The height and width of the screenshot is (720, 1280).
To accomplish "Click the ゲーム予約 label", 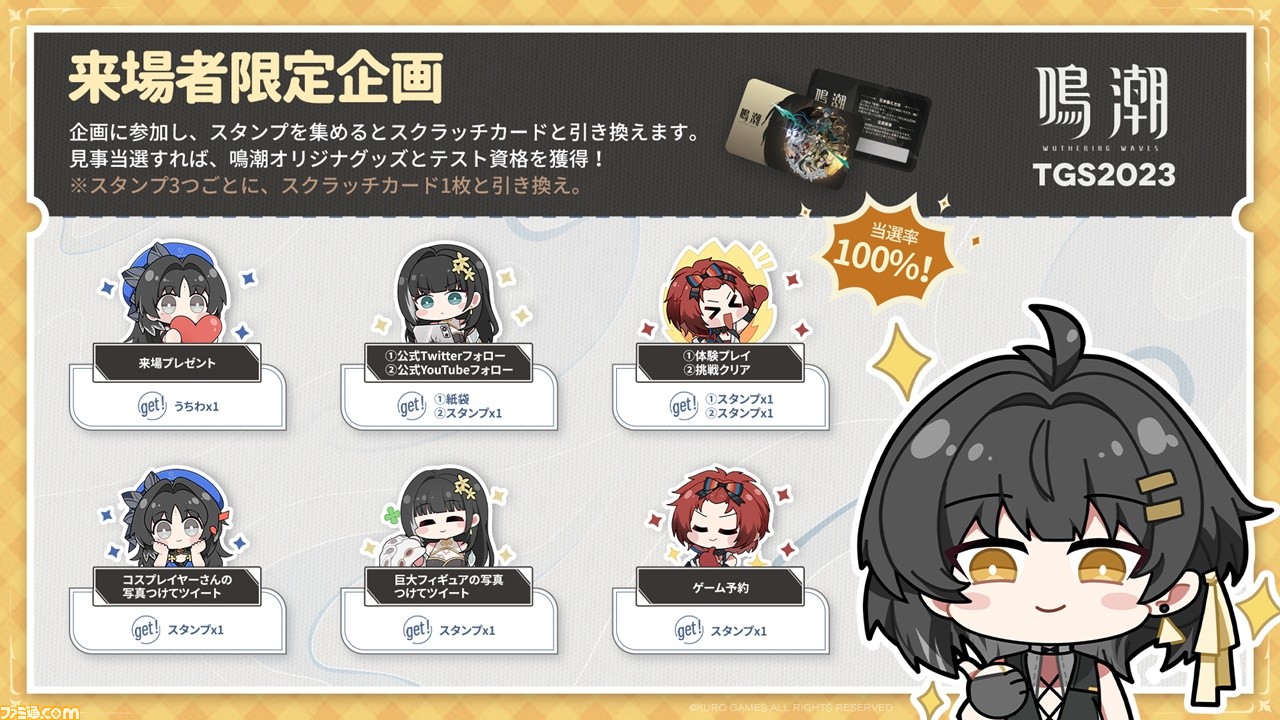I will (x=720, y=587).
